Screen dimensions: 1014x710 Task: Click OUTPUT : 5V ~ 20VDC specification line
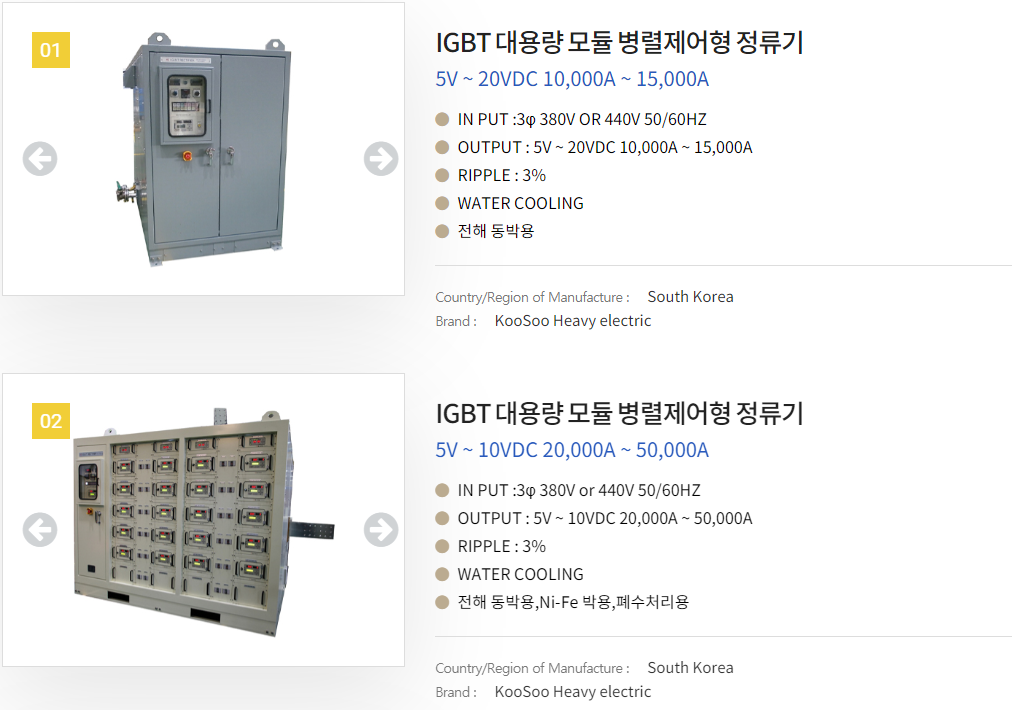(604, 147)
